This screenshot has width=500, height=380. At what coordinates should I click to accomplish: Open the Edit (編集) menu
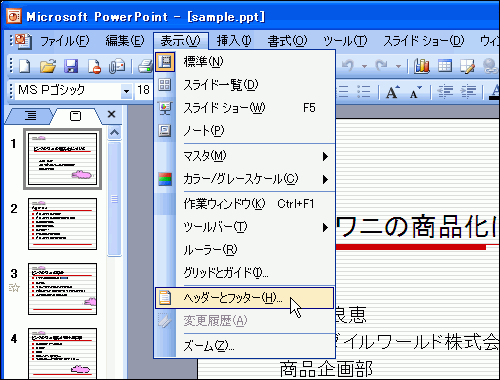click(125, 41)
